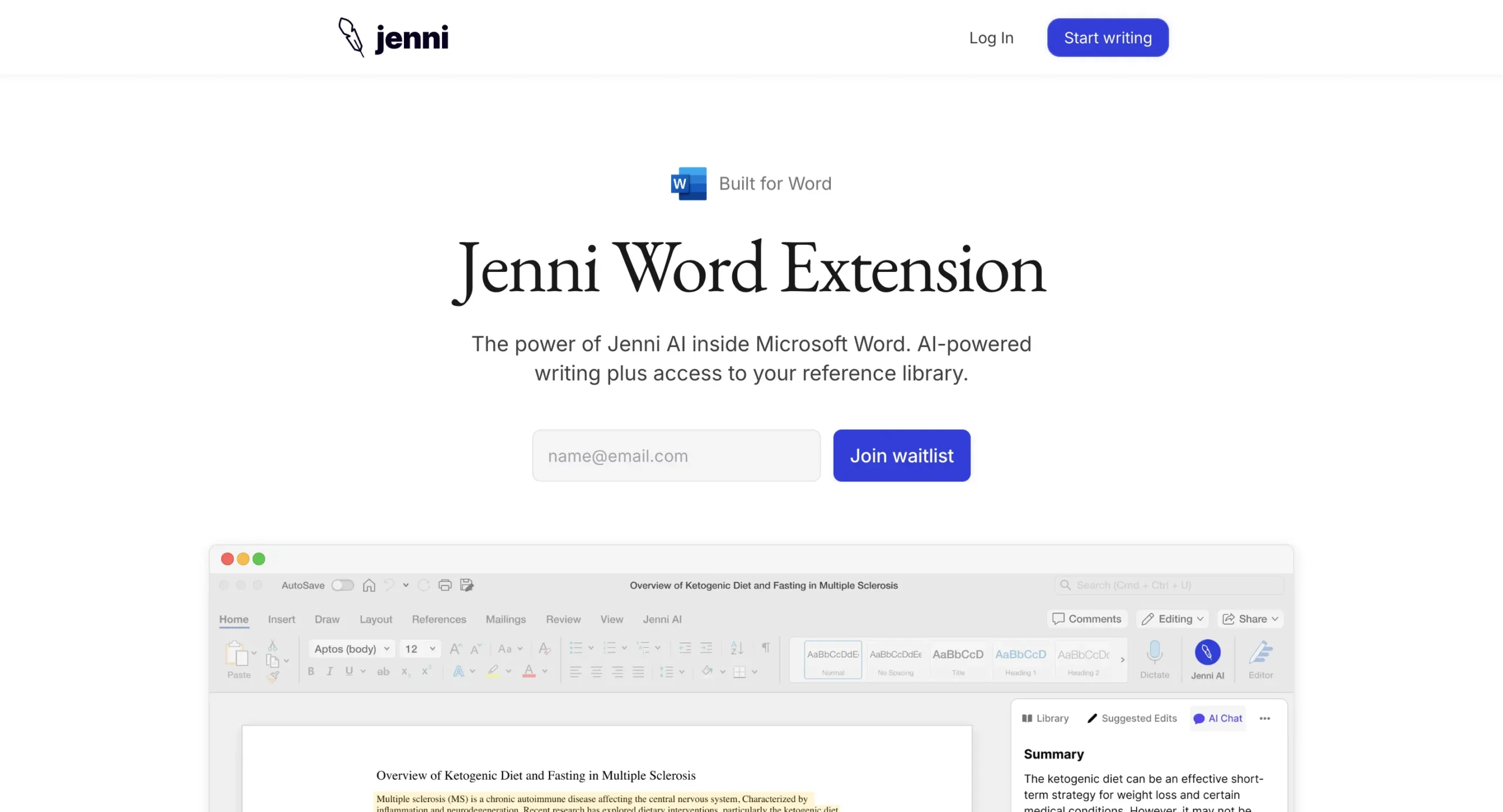Open the Layout ribbon tab
The image size is (1503, 812).
click(376, 619)
